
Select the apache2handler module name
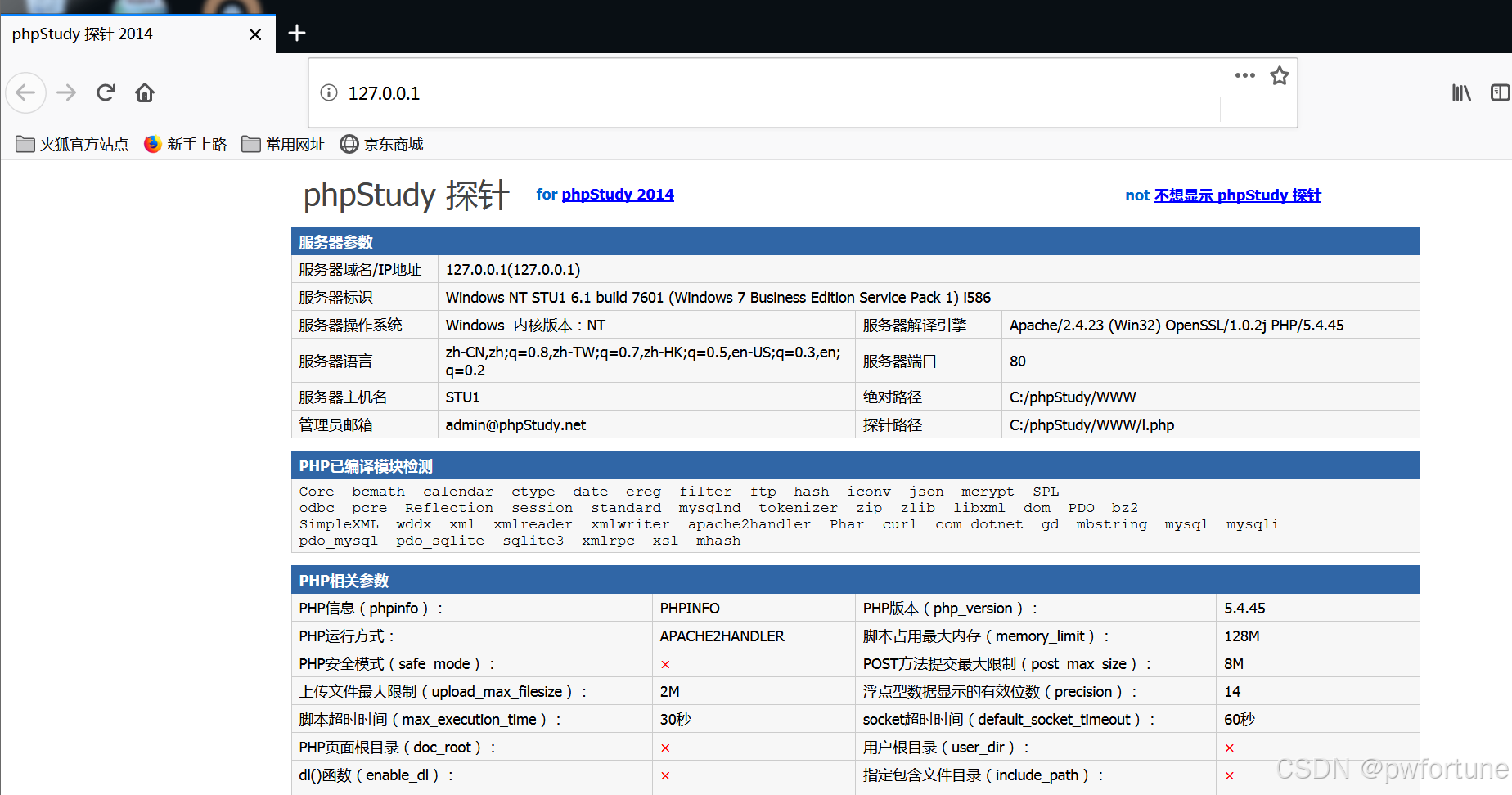tap(749, 524)
